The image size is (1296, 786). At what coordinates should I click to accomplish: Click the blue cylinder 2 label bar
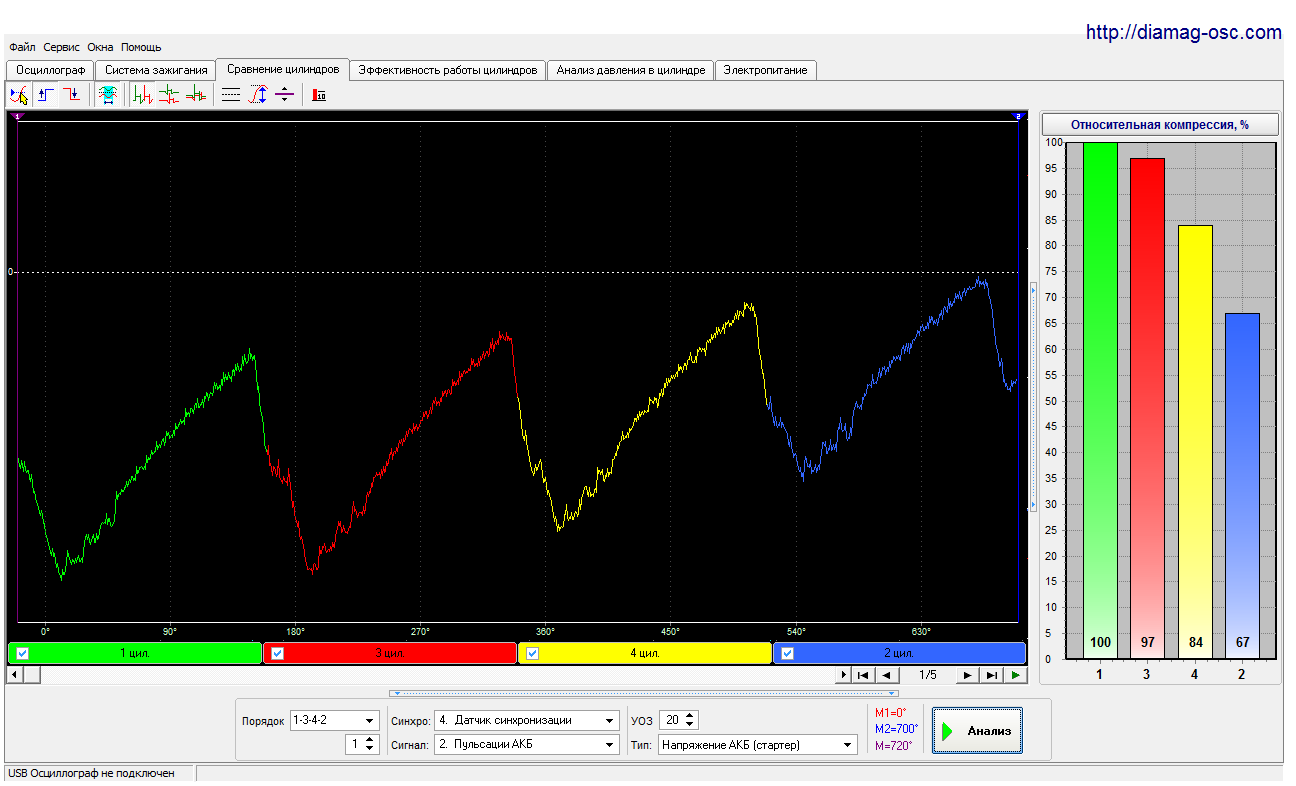click(x=900, y=653)
